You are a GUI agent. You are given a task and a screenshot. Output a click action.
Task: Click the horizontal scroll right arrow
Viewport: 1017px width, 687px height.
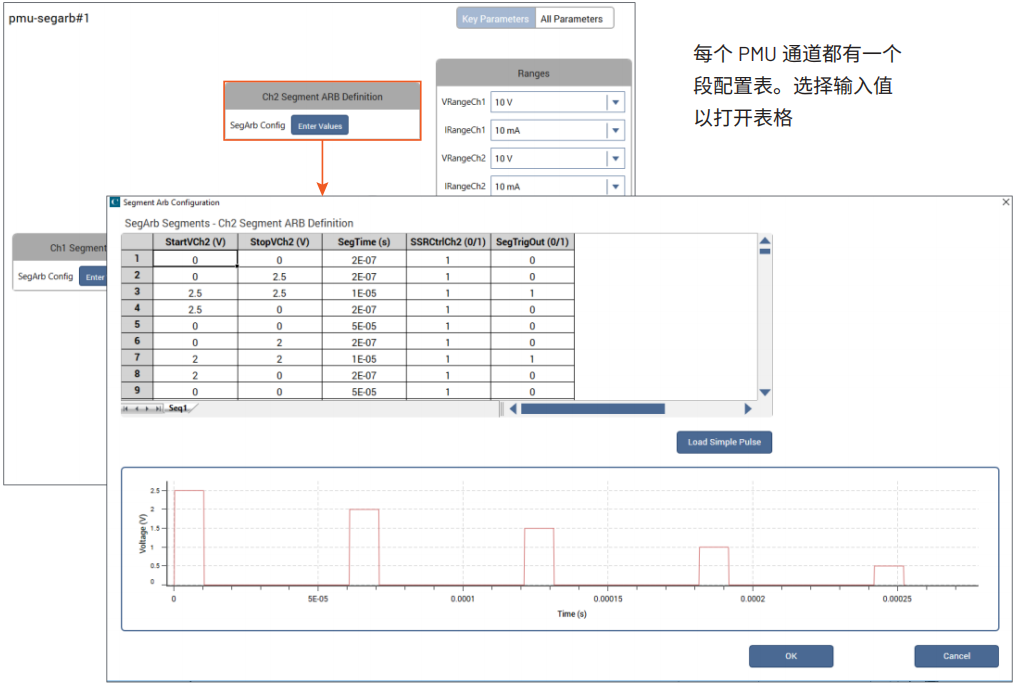click(x=748, y=409)
